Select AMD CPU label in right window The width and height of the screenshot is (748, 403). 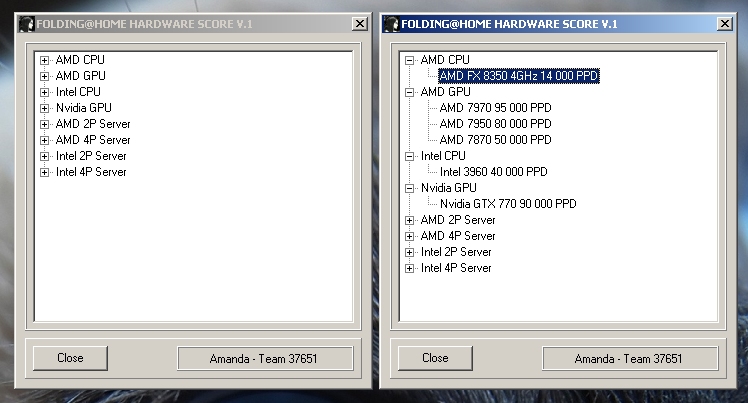(445, 60)
